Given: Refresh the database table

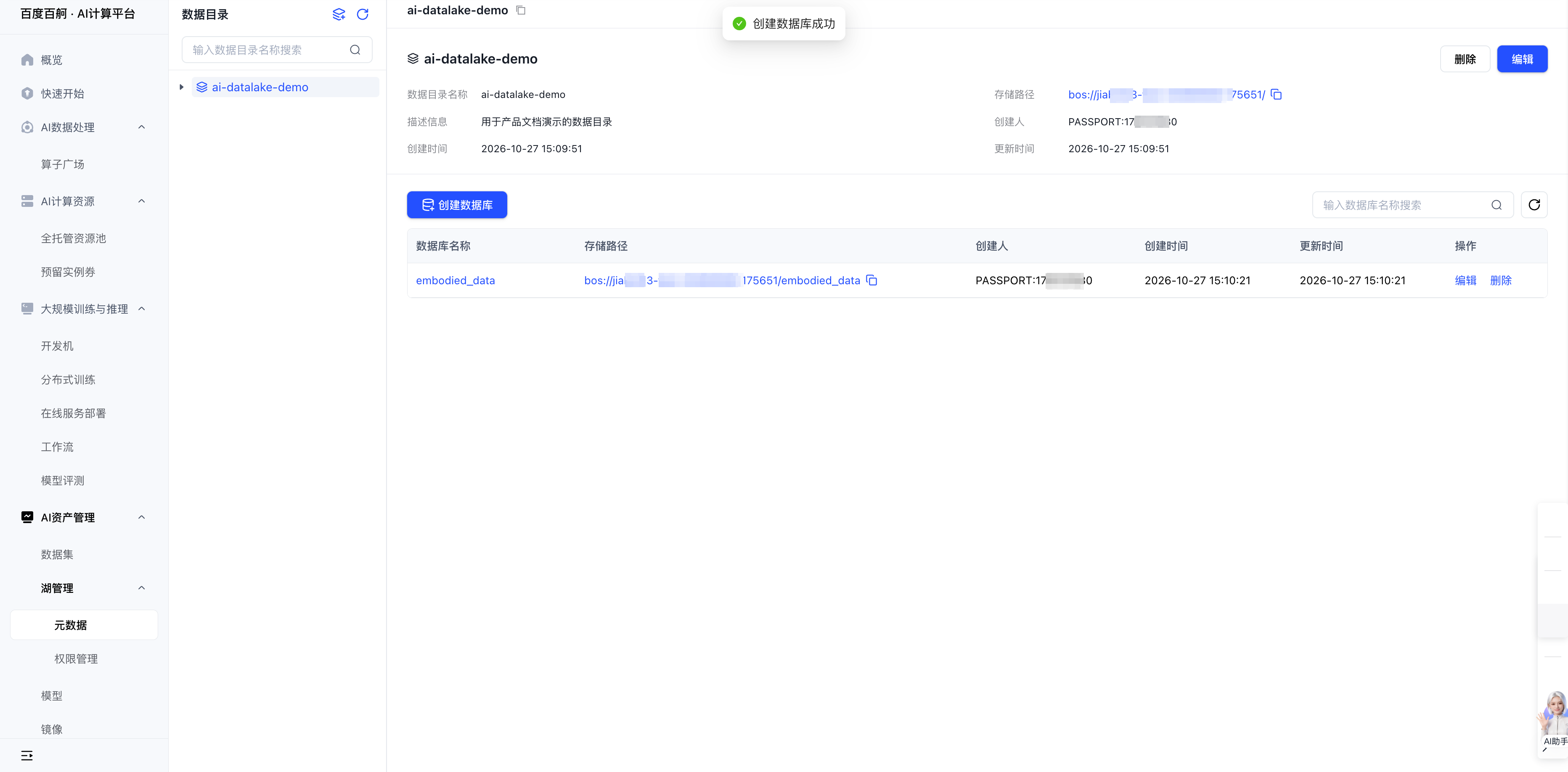Looking at the screenshot, I should point(1534,205).
